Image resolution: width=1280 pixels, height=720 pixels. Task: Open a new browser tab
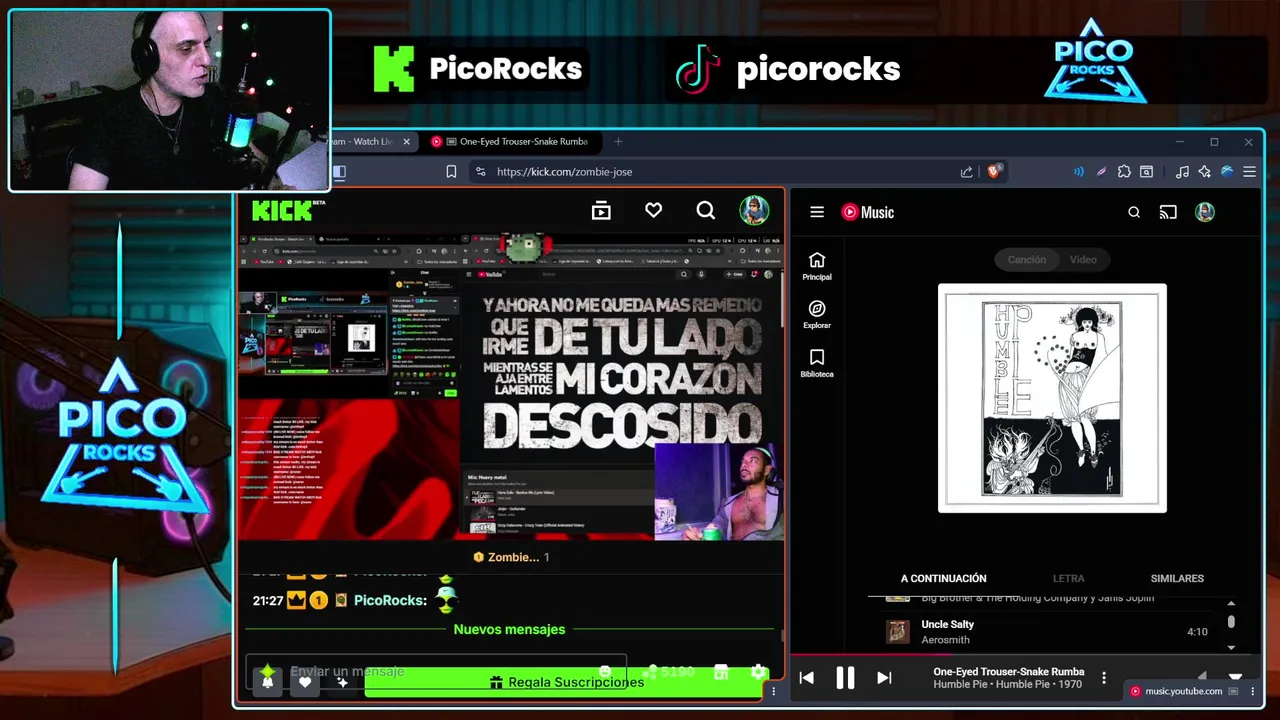coord(617,142)
